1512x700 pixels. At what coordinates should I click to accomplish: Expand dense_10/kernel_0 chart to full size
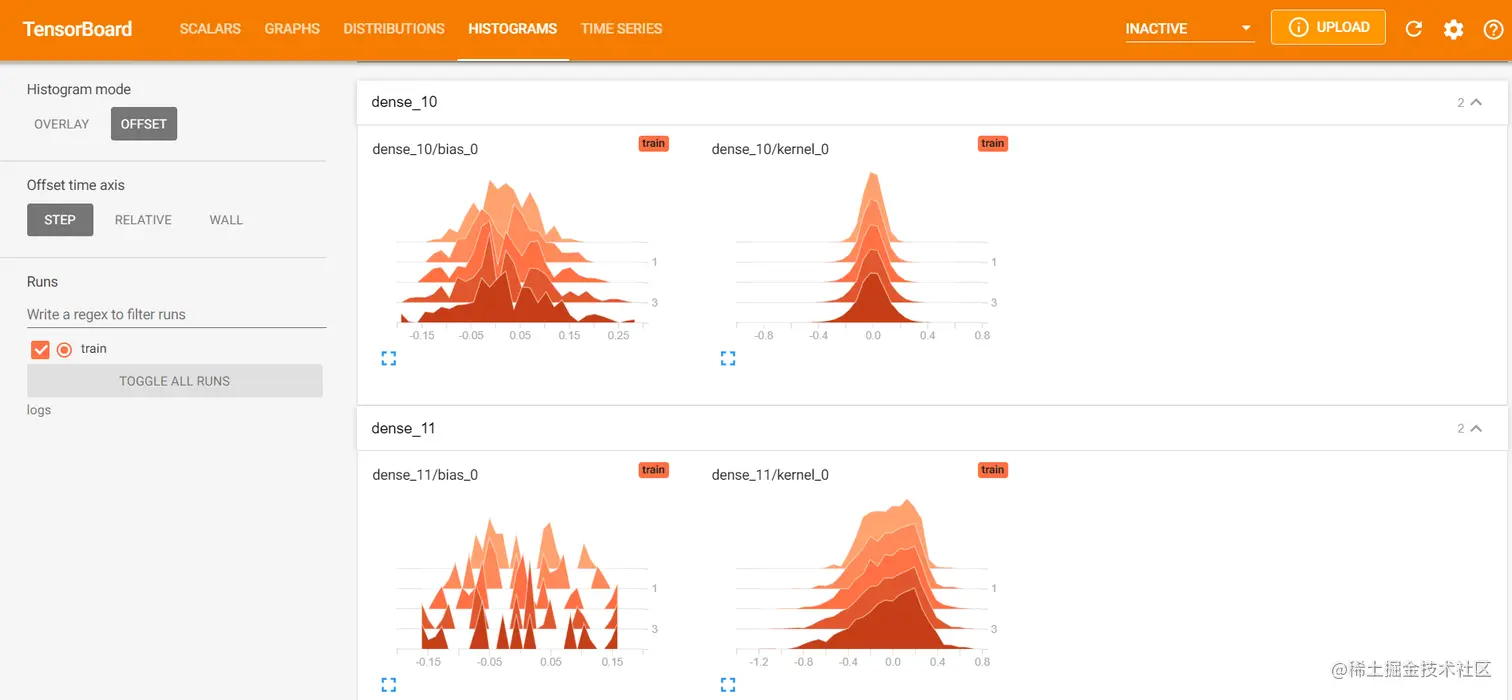click(727, 357)
